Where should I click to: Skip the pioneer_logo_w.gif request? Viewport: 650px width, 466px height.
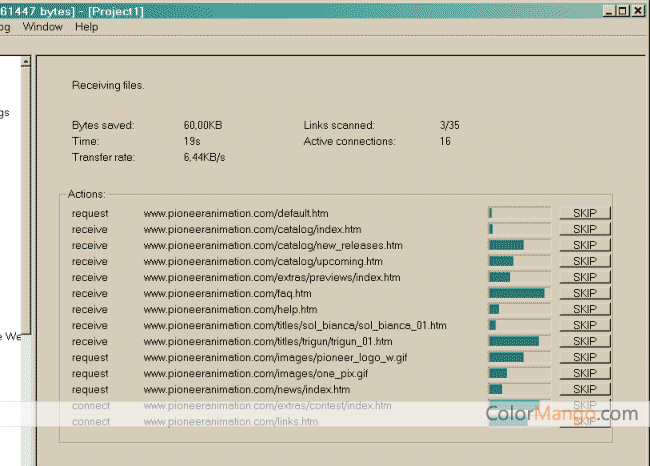584,357
